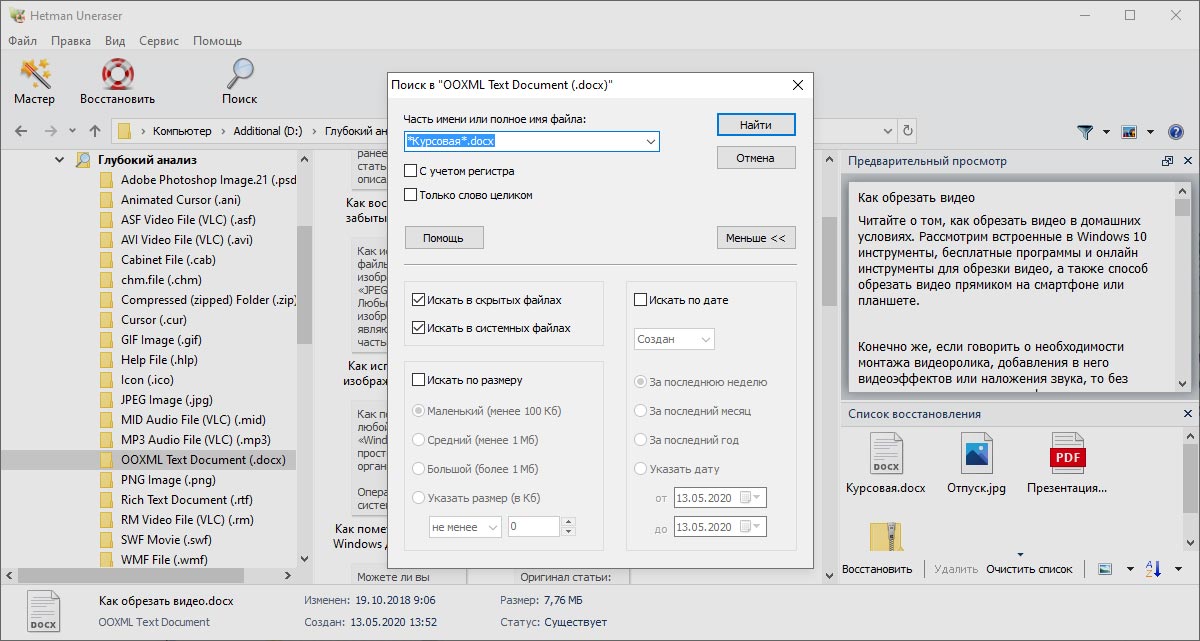Viewport: 1200px width, 641px height.
Task: Open the 'до' date picker dropdown
Action: pyautogui.click(x=757, y=527)
